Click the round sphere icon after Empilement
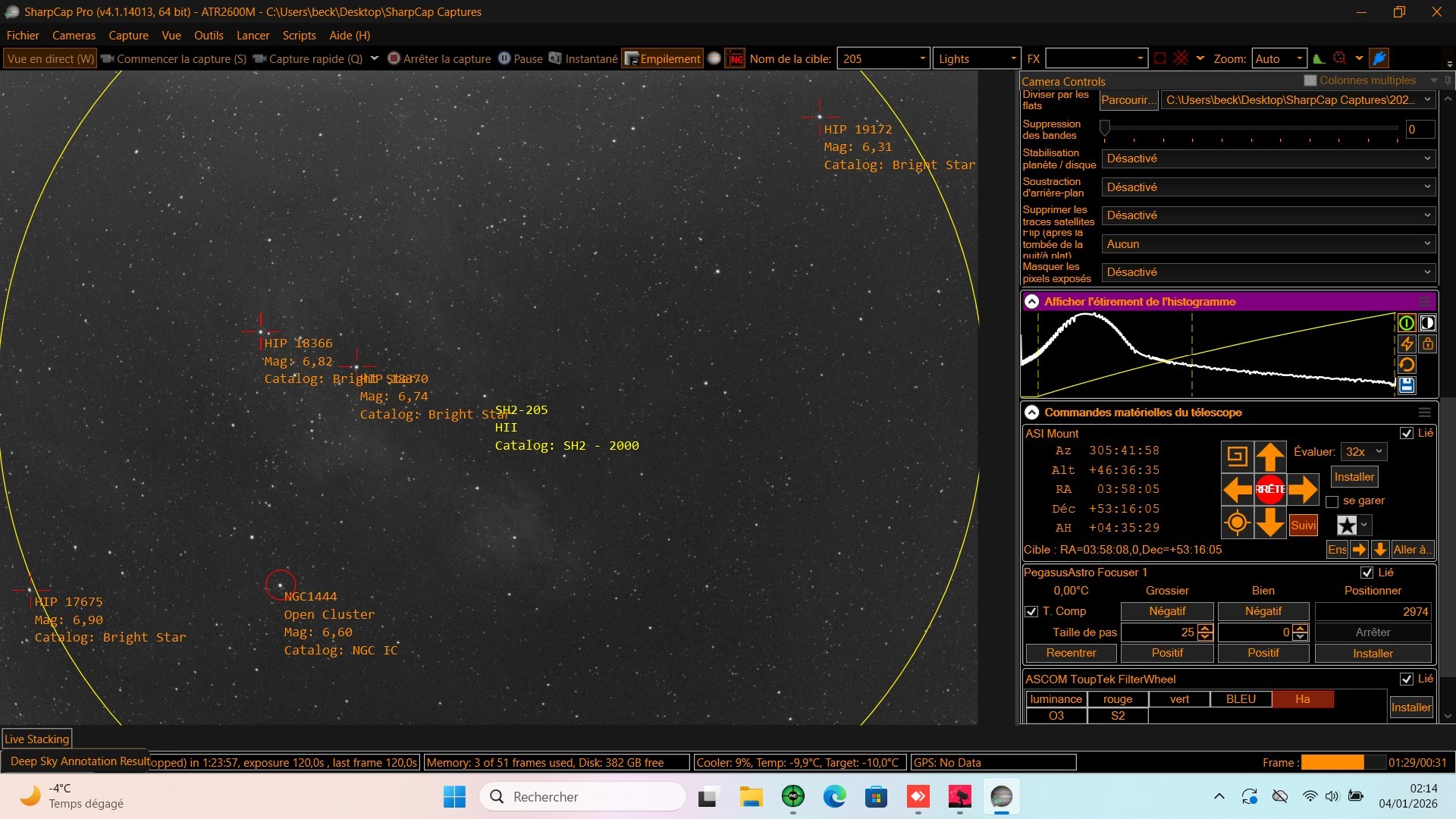Screen dimensions: 1456x819 point(714,59)
